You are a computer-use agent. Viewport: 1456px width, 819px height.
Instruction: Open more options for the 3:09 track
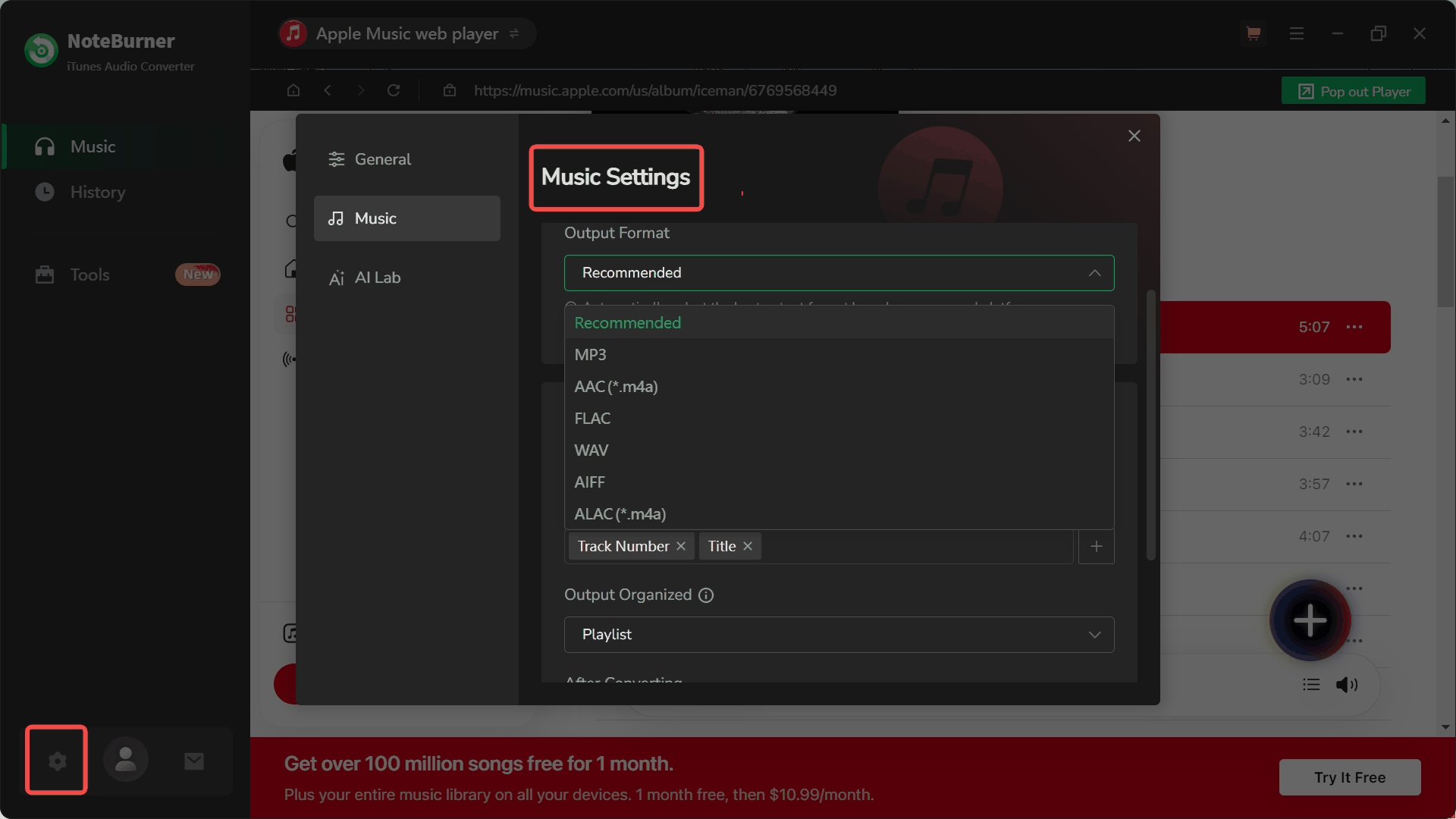coord(1354,379)
